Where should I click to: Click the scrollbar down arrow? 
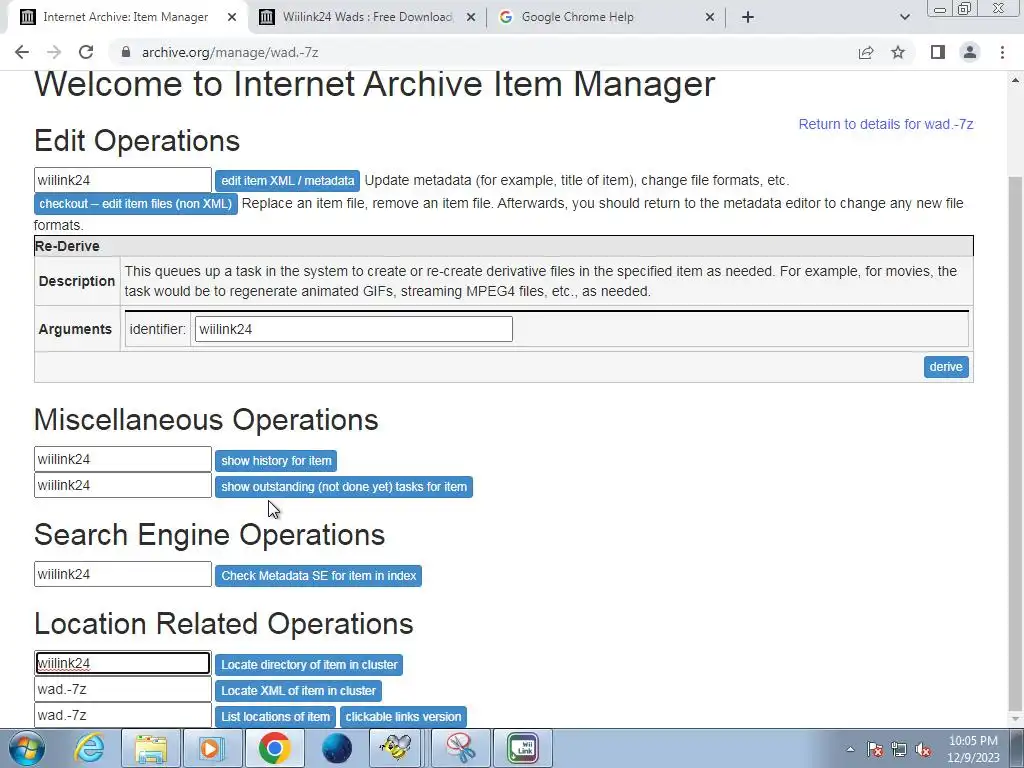(1015, 719)
